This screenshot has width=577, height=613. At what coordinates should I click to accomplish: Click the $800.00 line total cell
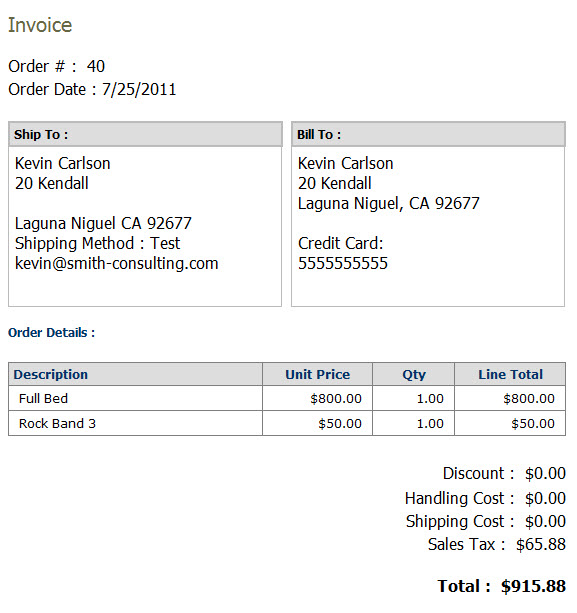point(510,398)
